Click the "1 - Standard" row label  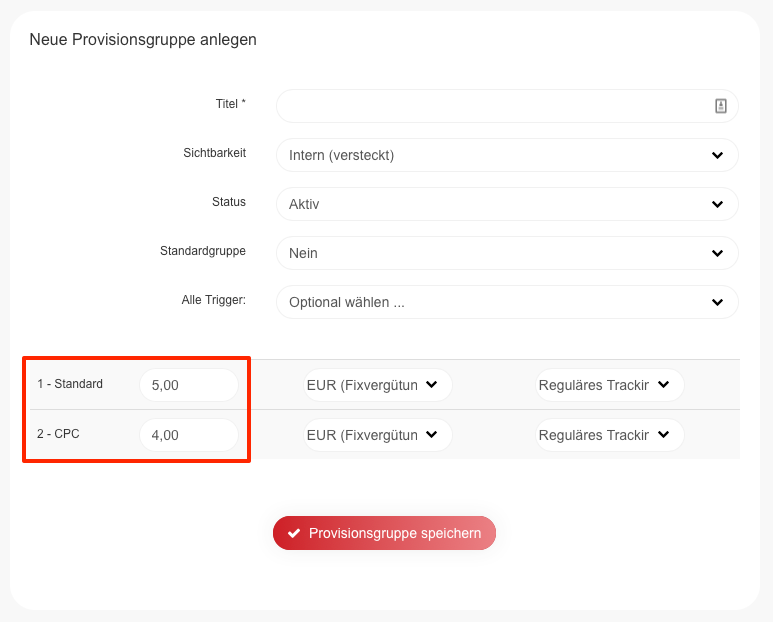tap(70, 384)
